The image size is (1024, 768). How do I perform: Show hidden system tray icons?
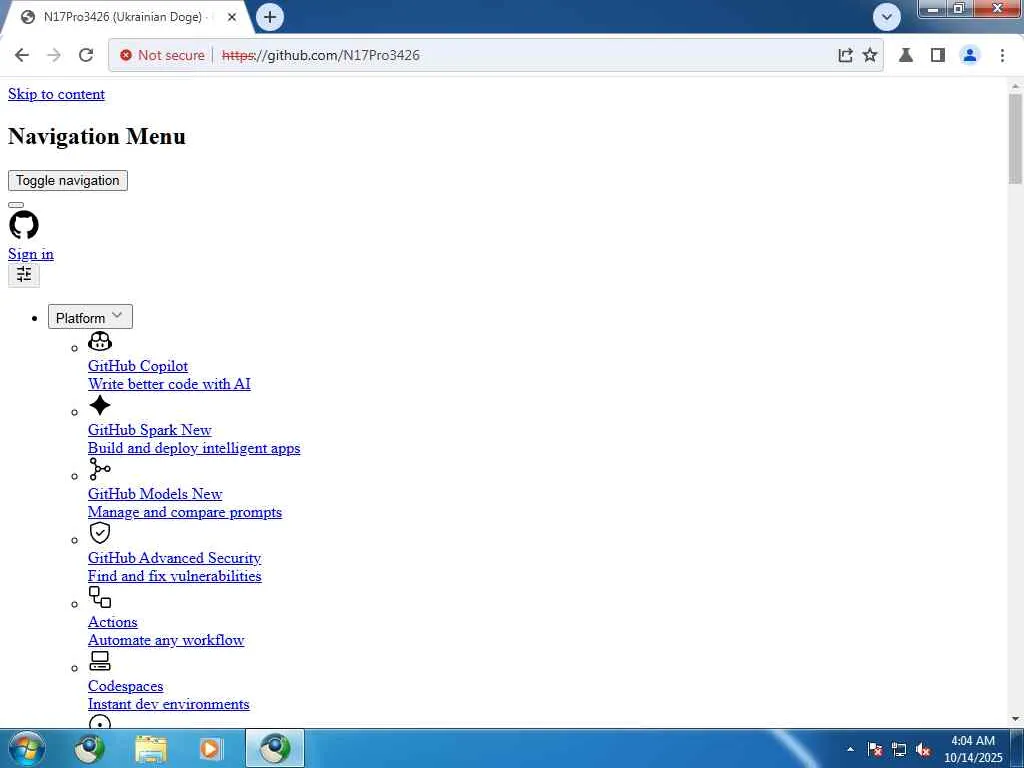[850, 749]
